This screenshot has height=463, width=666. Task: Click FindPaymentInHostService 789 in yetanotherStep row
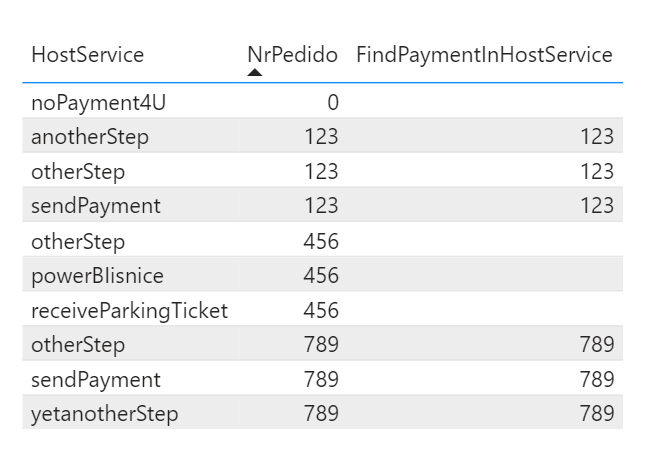[597, 413]
